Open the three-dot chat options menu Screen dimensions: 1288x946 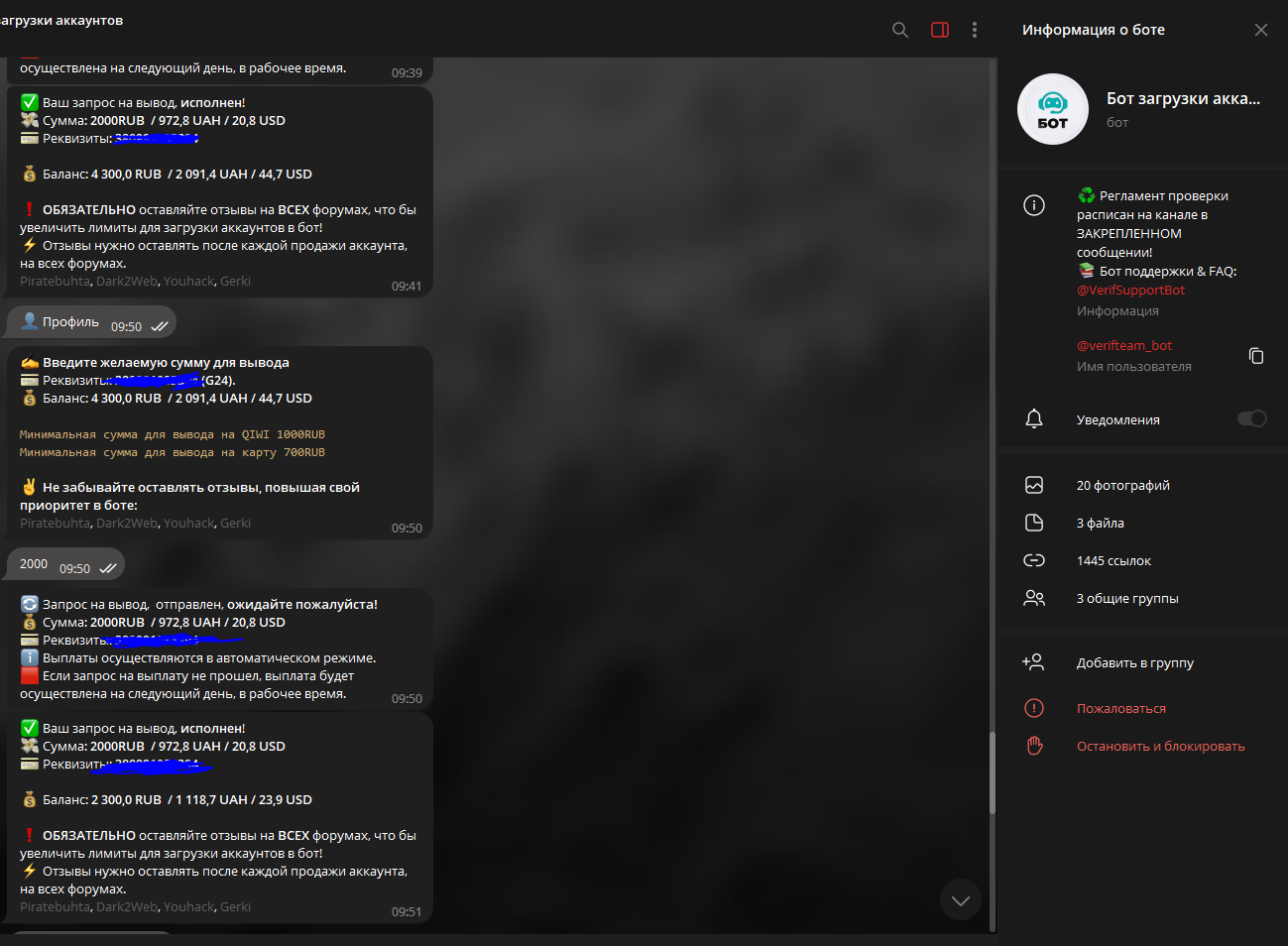(975, 30)
